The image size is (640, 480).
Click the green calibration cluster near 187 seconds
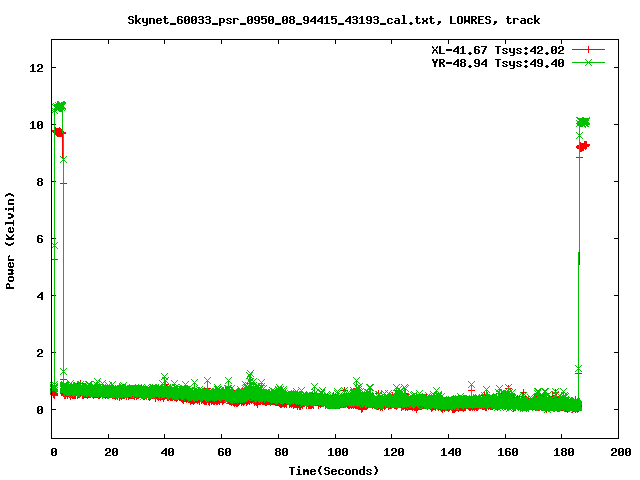pos(583,122)
